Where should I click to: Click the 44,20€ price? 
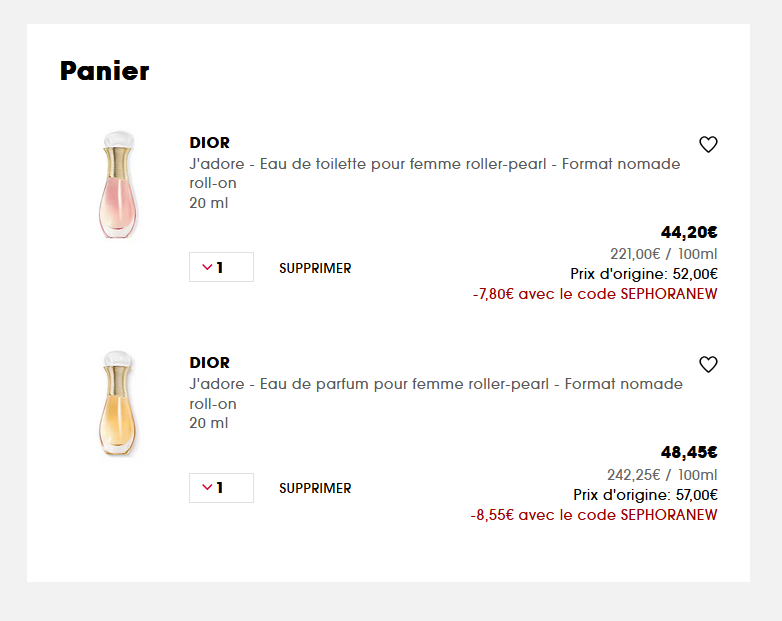point(689,232)
